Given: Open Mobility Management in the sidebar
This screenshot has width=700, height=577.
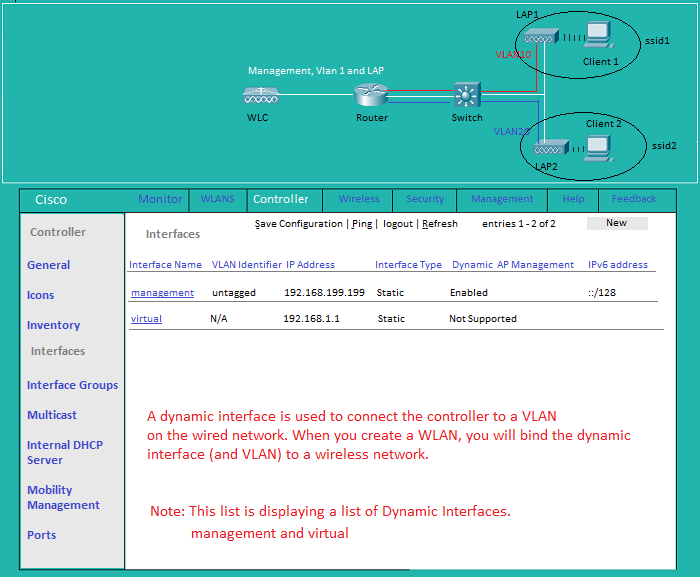Looking at the screenshot, I should (63, 498).
